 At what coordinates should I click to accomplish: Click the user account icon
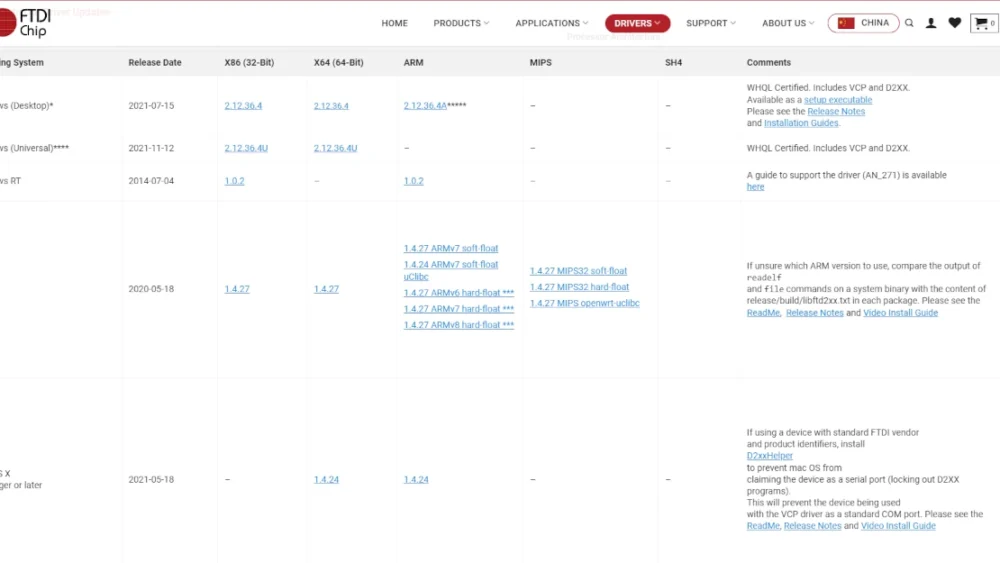tap(931, 23)
